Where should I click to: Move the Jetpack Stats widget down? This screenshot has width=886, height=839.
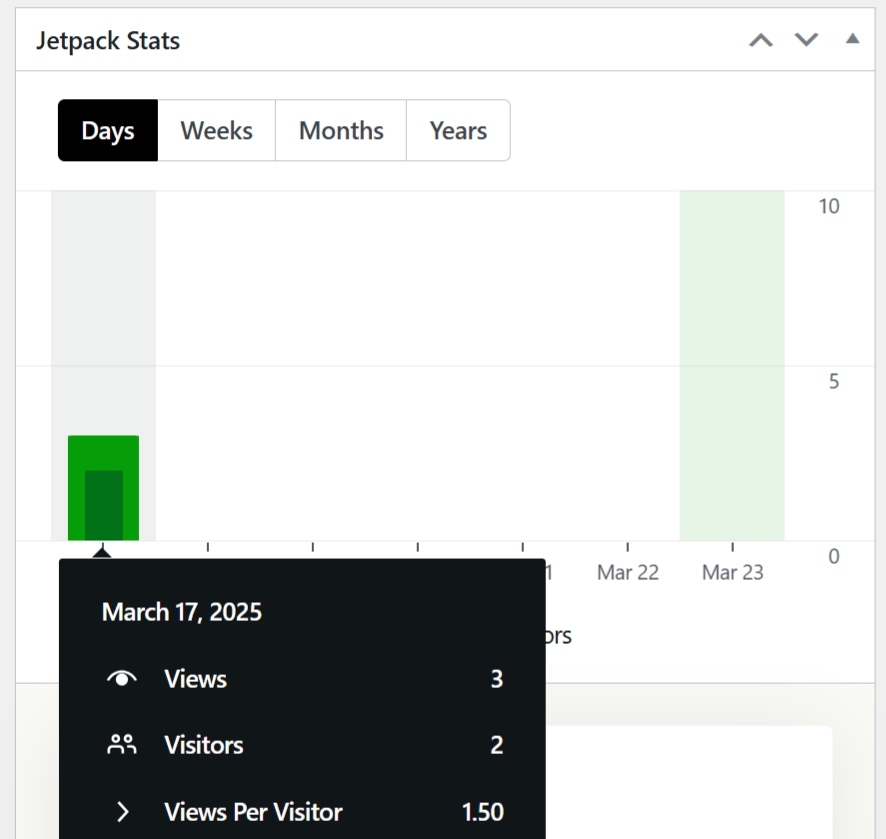pyautogui.click(x=806, y=40)
